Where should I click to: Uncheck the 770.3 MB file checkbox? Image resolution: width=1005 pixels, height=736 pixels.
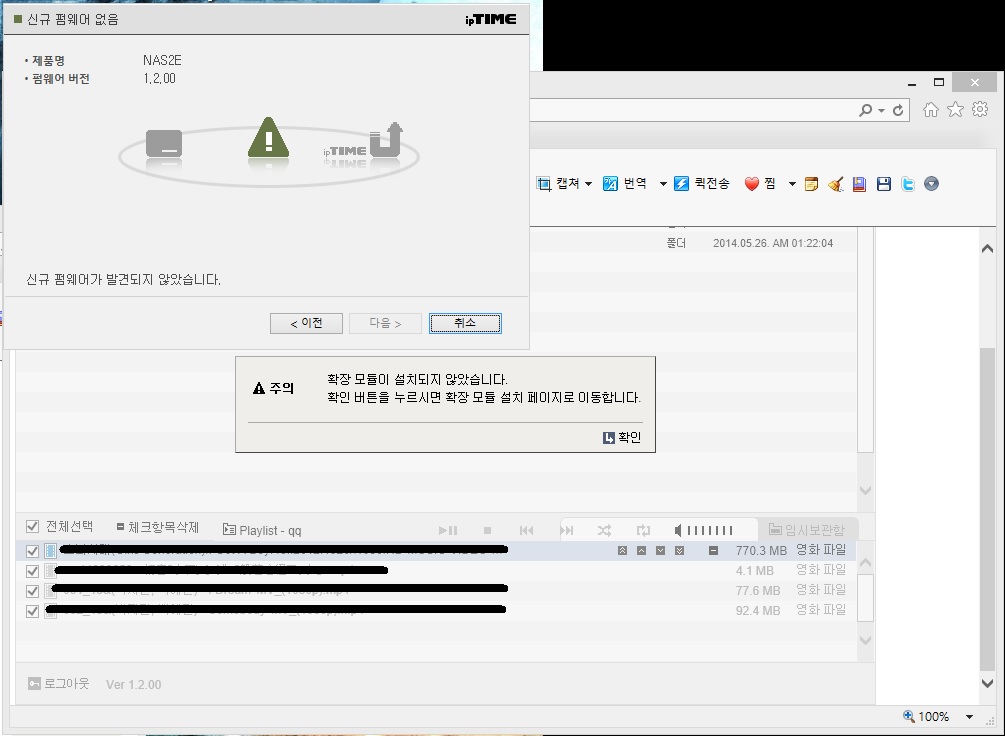(33, 551)
